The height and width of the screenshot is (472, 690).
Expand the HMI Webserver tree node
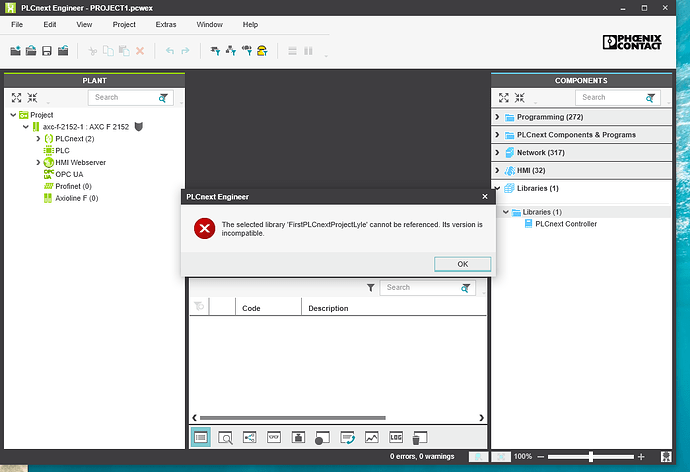[x=39, y=162]
